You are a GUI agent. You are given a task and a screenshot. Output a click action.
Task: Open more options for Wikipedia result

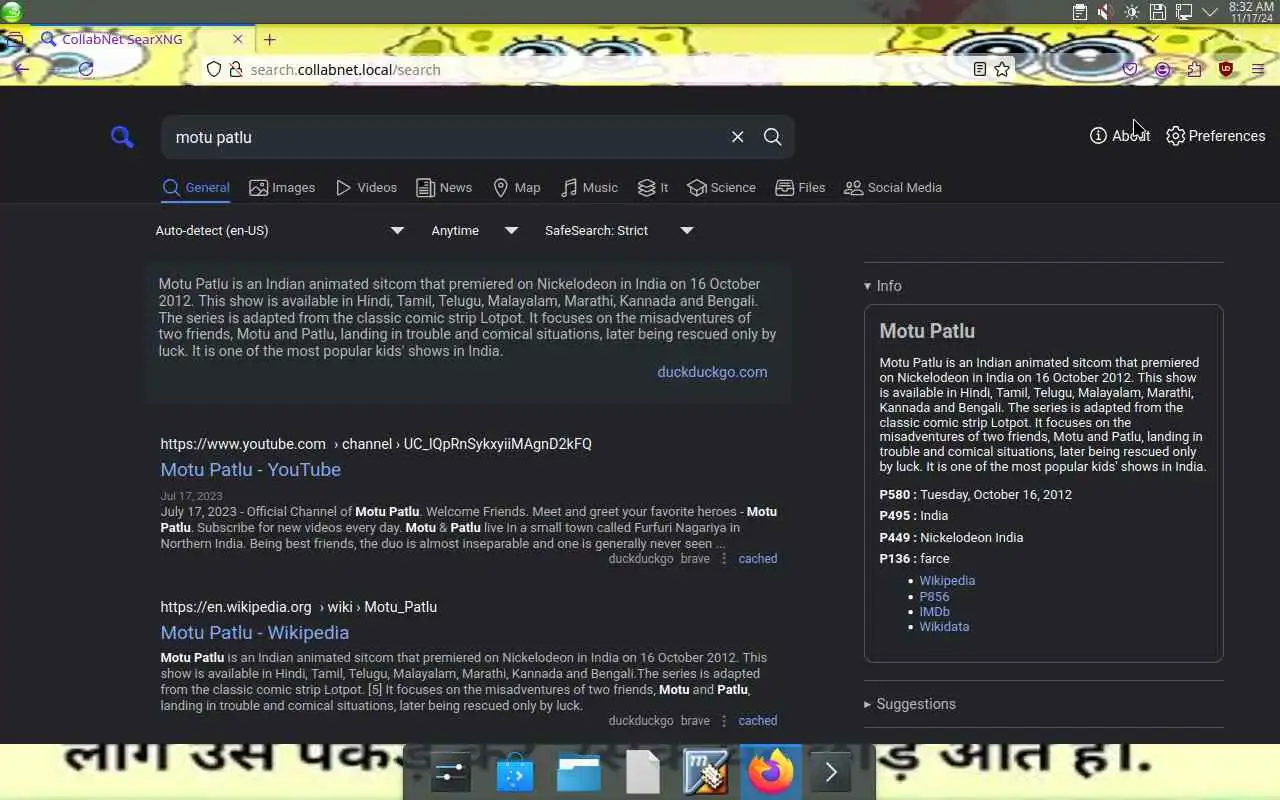[x=724, y=721]
